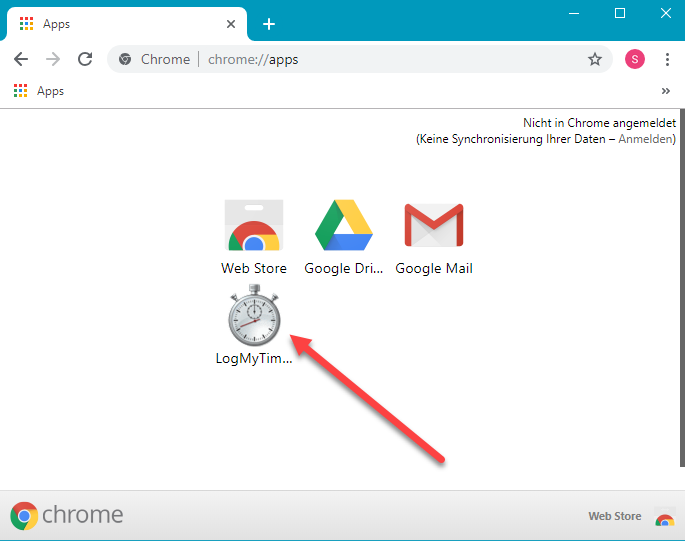The height and width of the screenshot is (541, 685).
Task: Open the Web Store app icon
Action: coord(254,225)
